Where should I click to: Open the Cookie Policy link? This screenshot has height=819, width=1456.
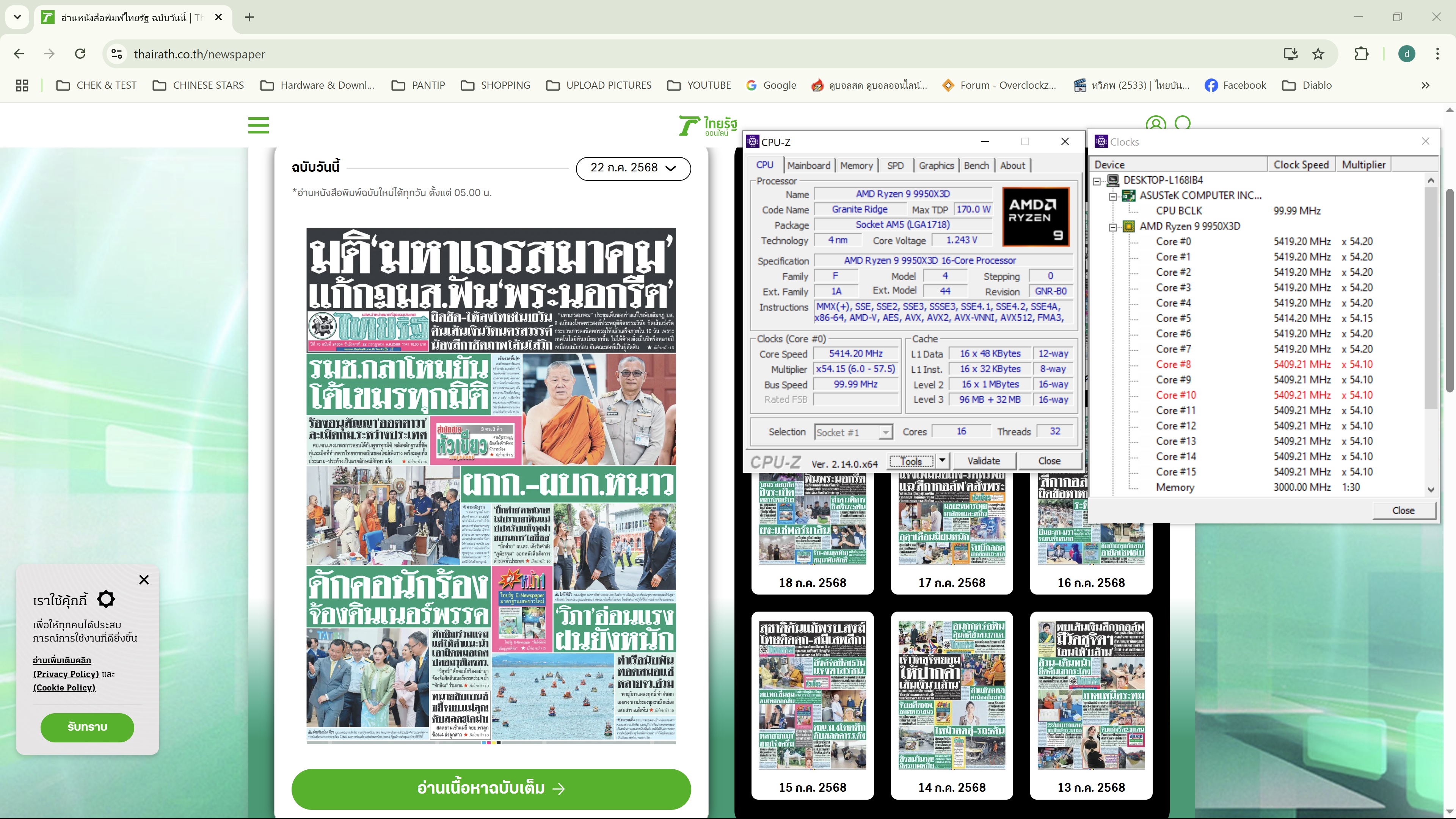tap(64, 687)
